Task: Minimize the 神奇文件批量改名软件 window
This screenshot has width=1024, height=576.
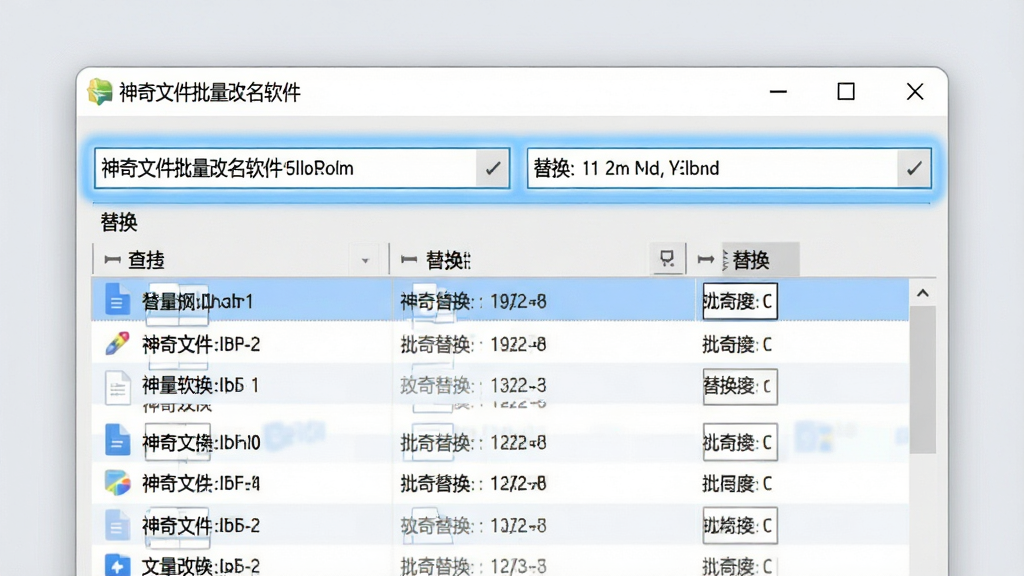Action: 778,91
